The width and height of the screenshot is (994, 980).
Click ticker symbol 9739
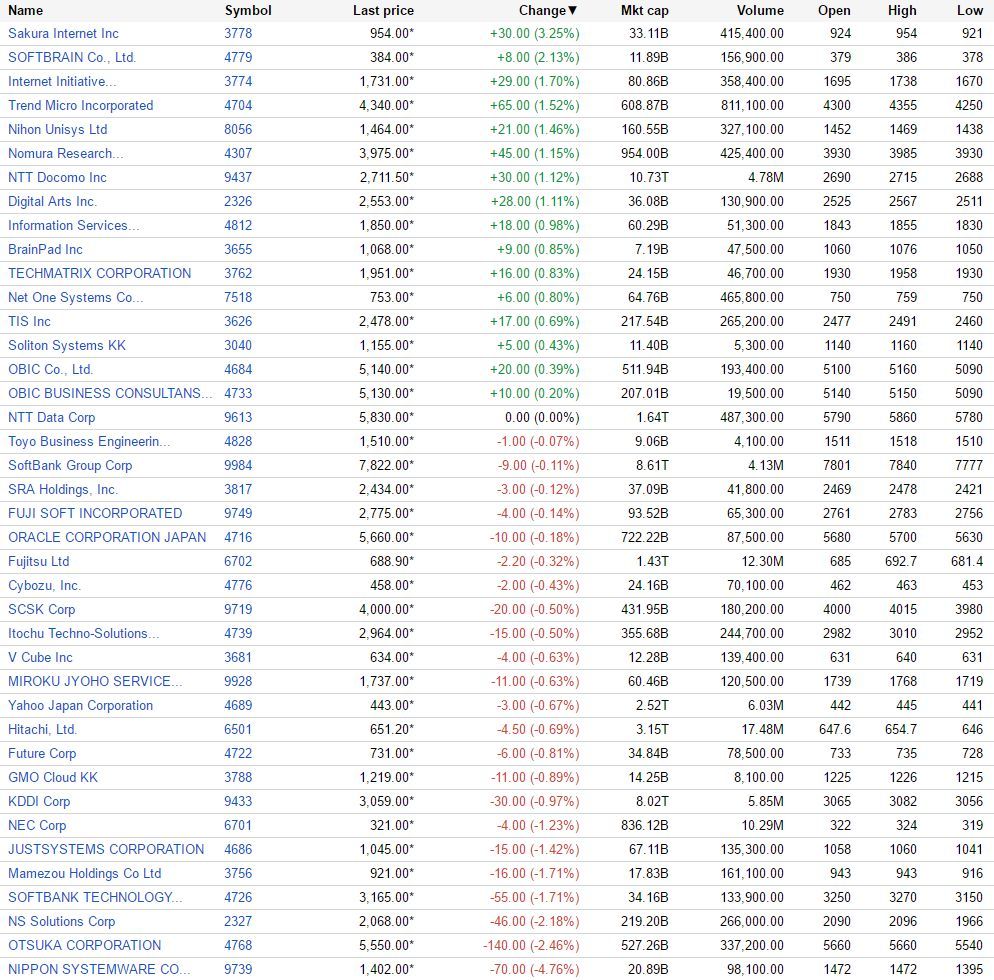click(238, 970)
